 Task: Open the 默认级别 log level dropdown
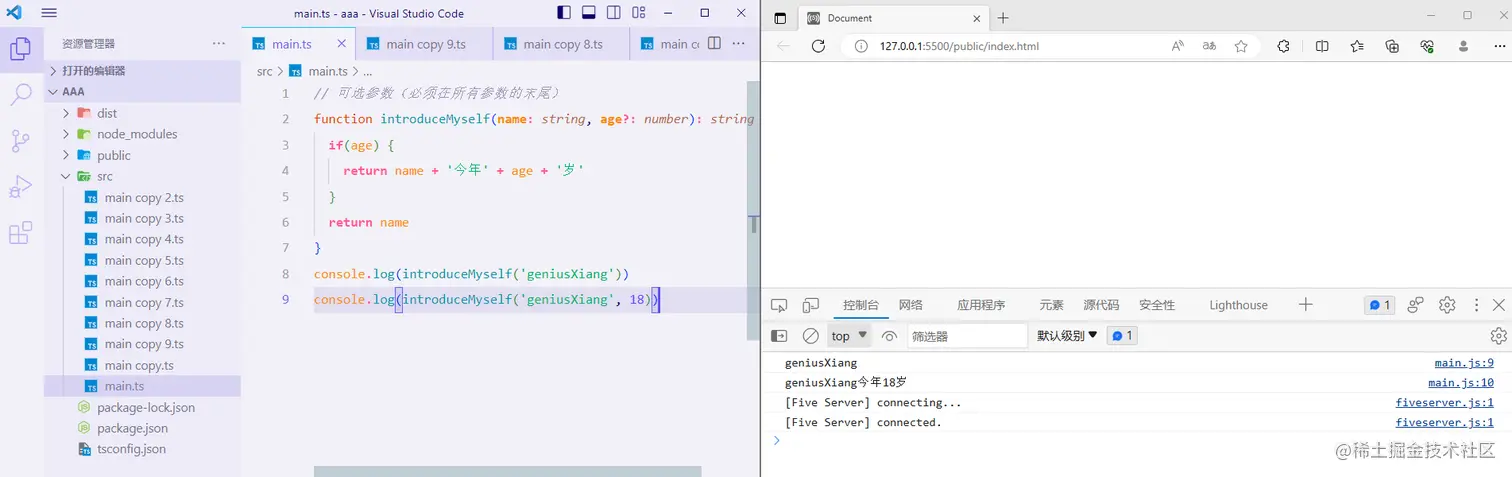(1067, 336)
